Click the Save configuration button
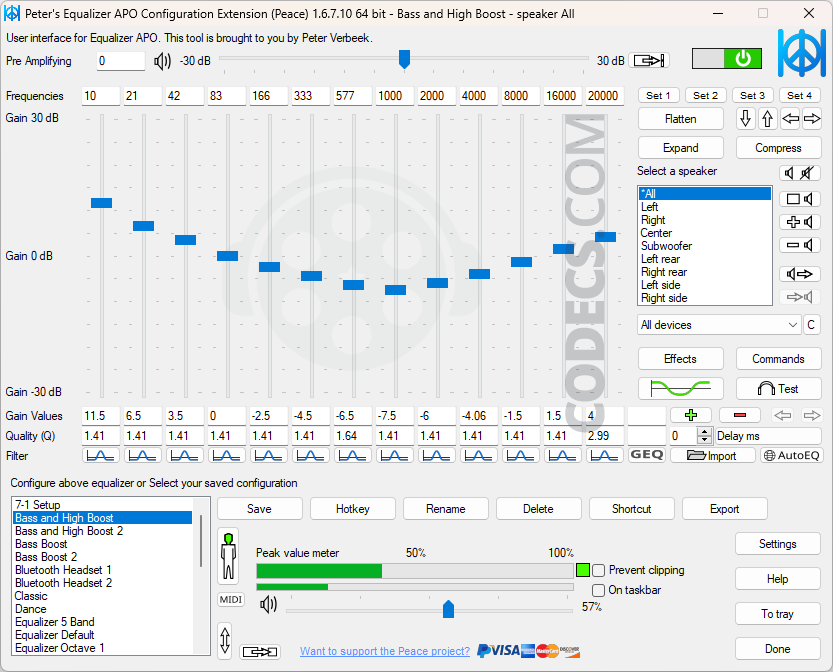833x672 pixels. pos(259,509)
